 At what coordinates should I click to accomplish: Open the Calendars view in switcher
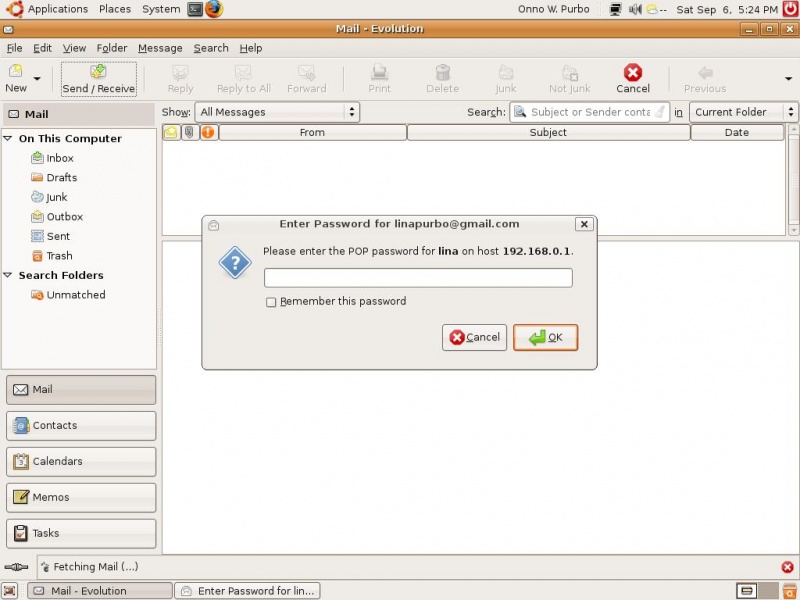click(80, 461)
